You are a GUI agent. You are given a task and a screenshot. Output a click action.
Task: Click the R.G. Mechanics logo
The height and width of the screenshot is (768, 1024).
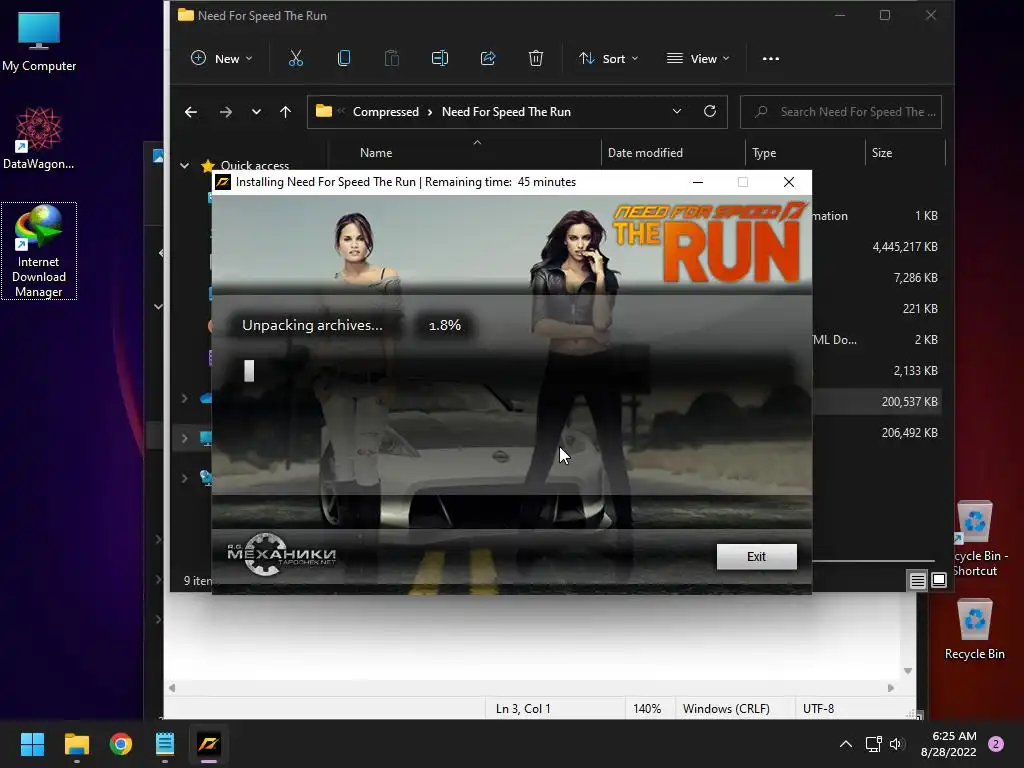(281, 554)
